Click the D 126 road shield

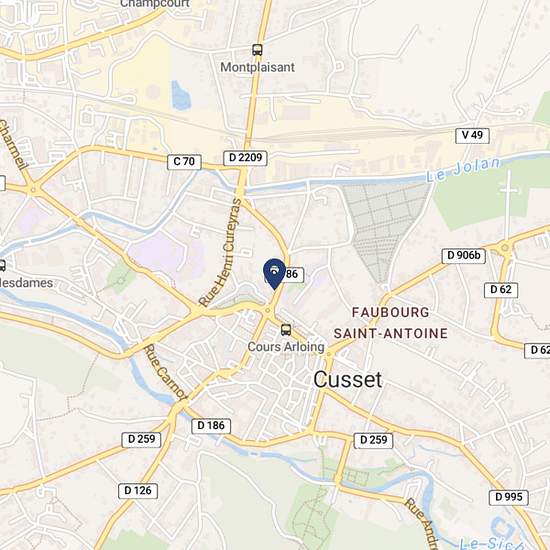tap(138, 491)
